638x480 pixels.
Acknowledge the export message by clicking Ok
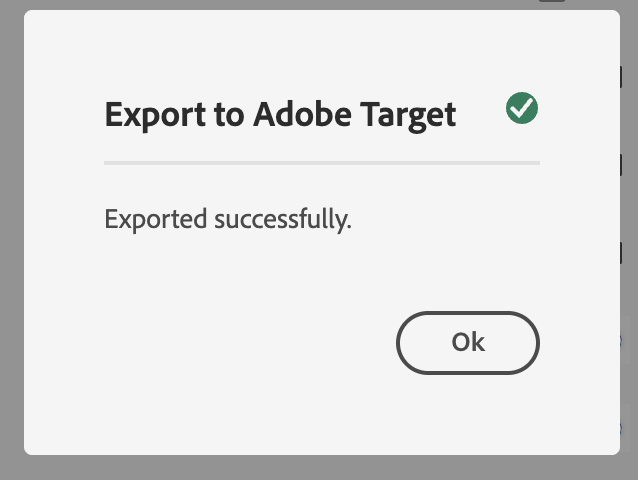click(x=467, y=343)
